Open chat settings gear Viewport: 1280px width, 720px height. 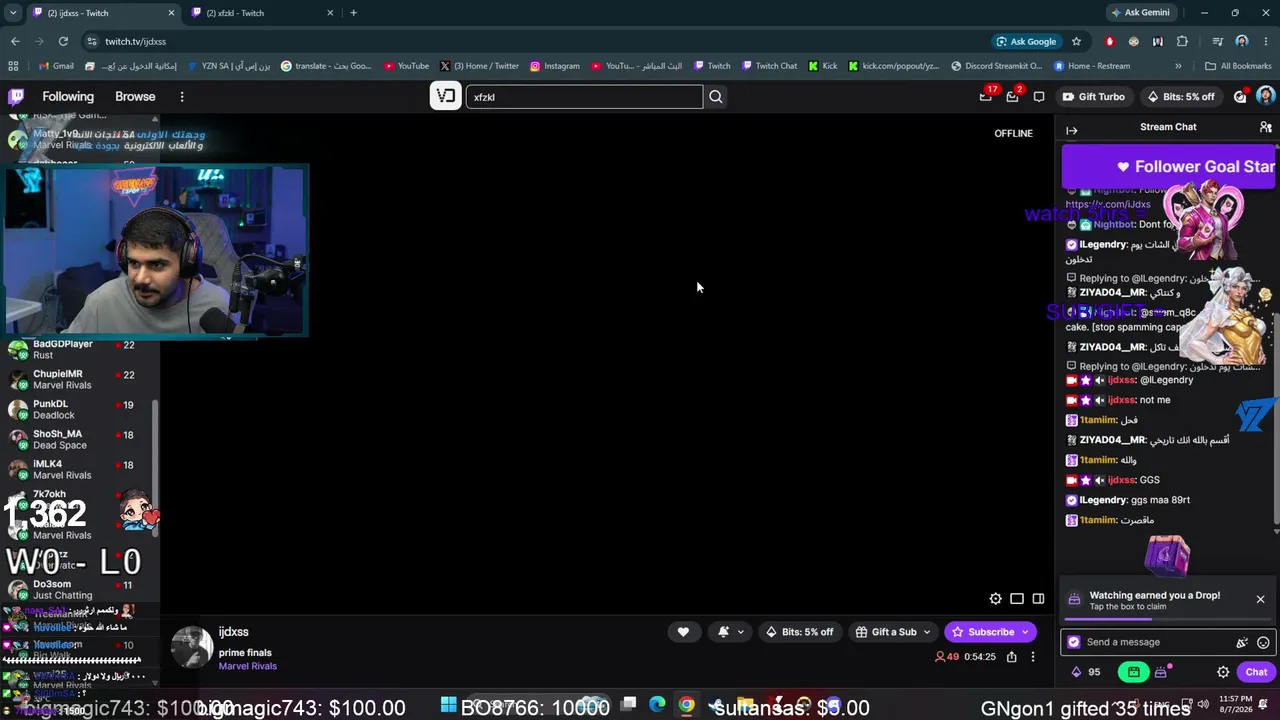click(x=1223, y=672)
